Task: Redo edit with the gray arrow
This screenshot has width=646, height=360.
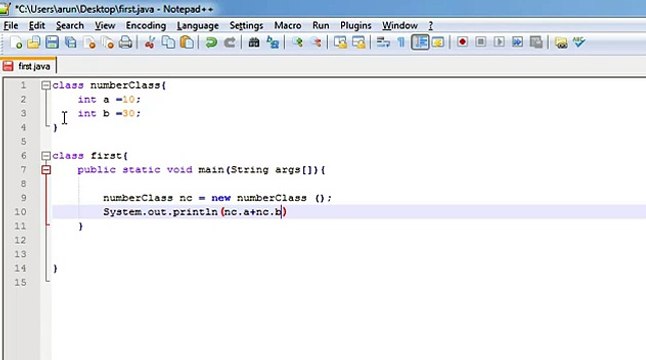Action: pyautogui.click(x=229, y=42)
